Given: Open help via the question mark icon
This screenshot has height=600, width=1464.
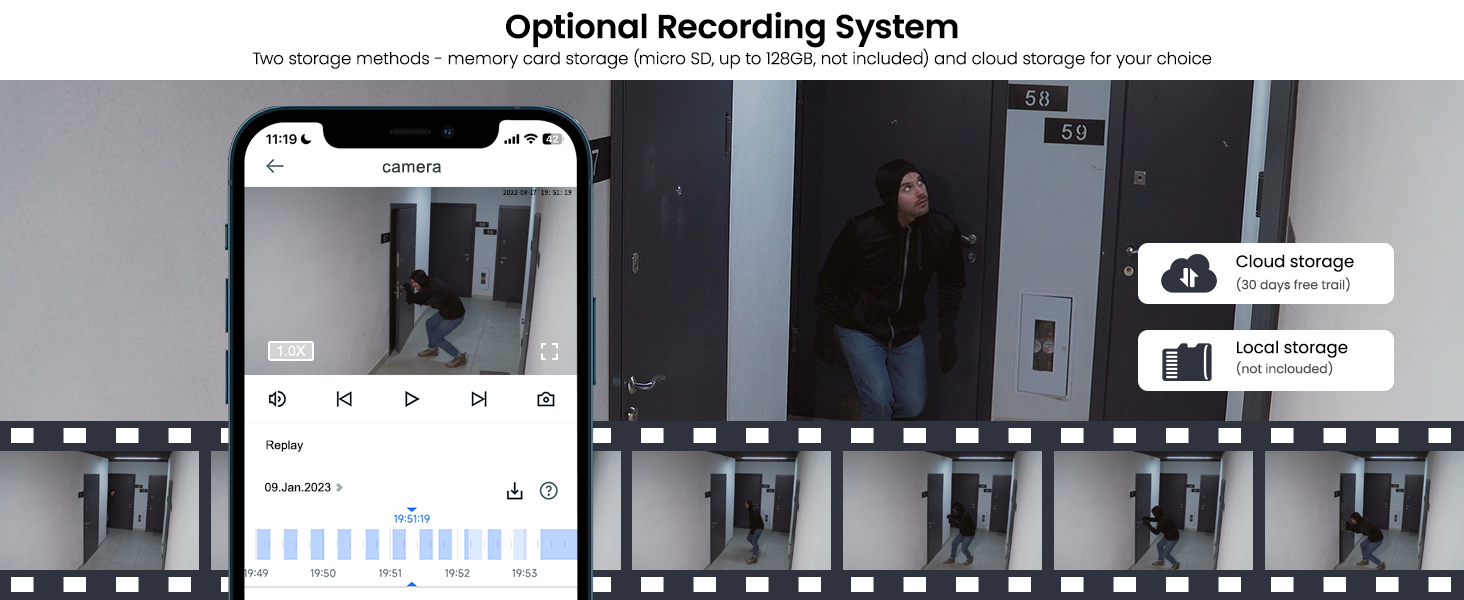Looking at the screenshot, I should click(548, 490).
